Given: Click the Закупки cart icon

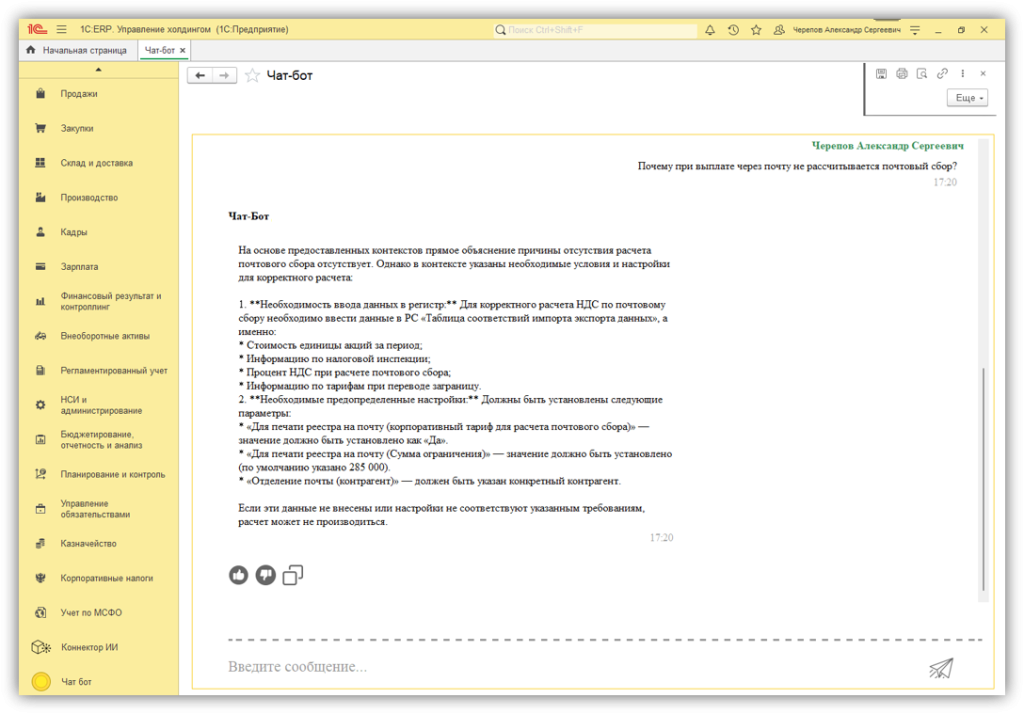Looking at the screenshot, I should [40, 129].
